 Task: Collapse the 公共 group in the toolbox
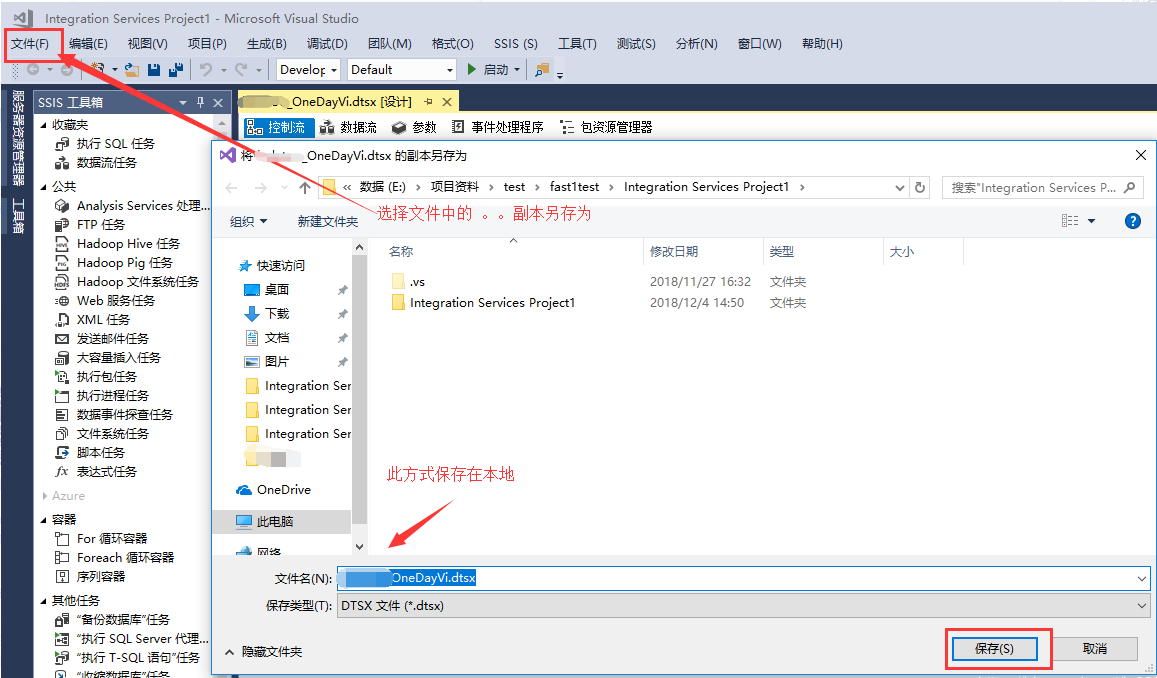[x=46, y=186]
